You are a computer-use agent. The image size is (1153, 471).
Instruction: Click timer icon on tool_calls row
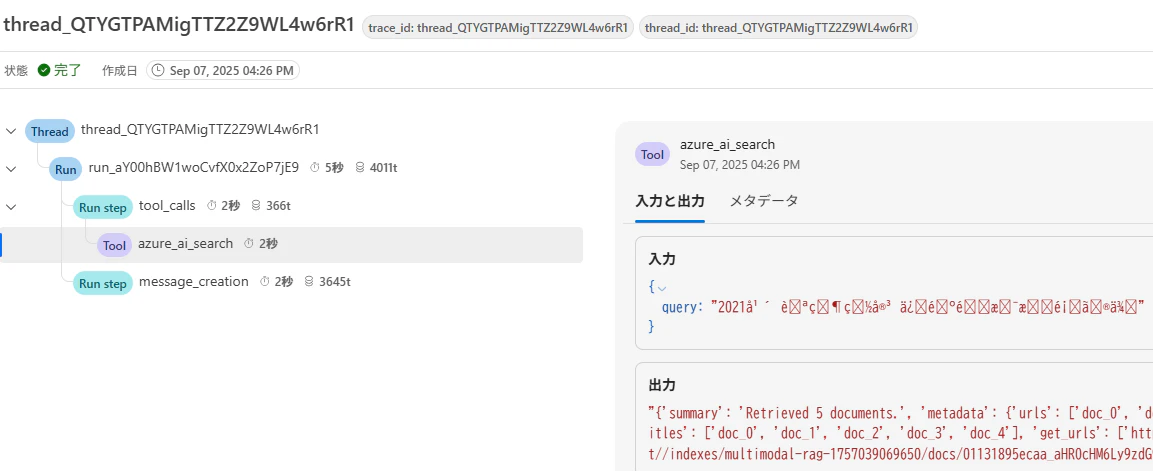coord(211,206)
